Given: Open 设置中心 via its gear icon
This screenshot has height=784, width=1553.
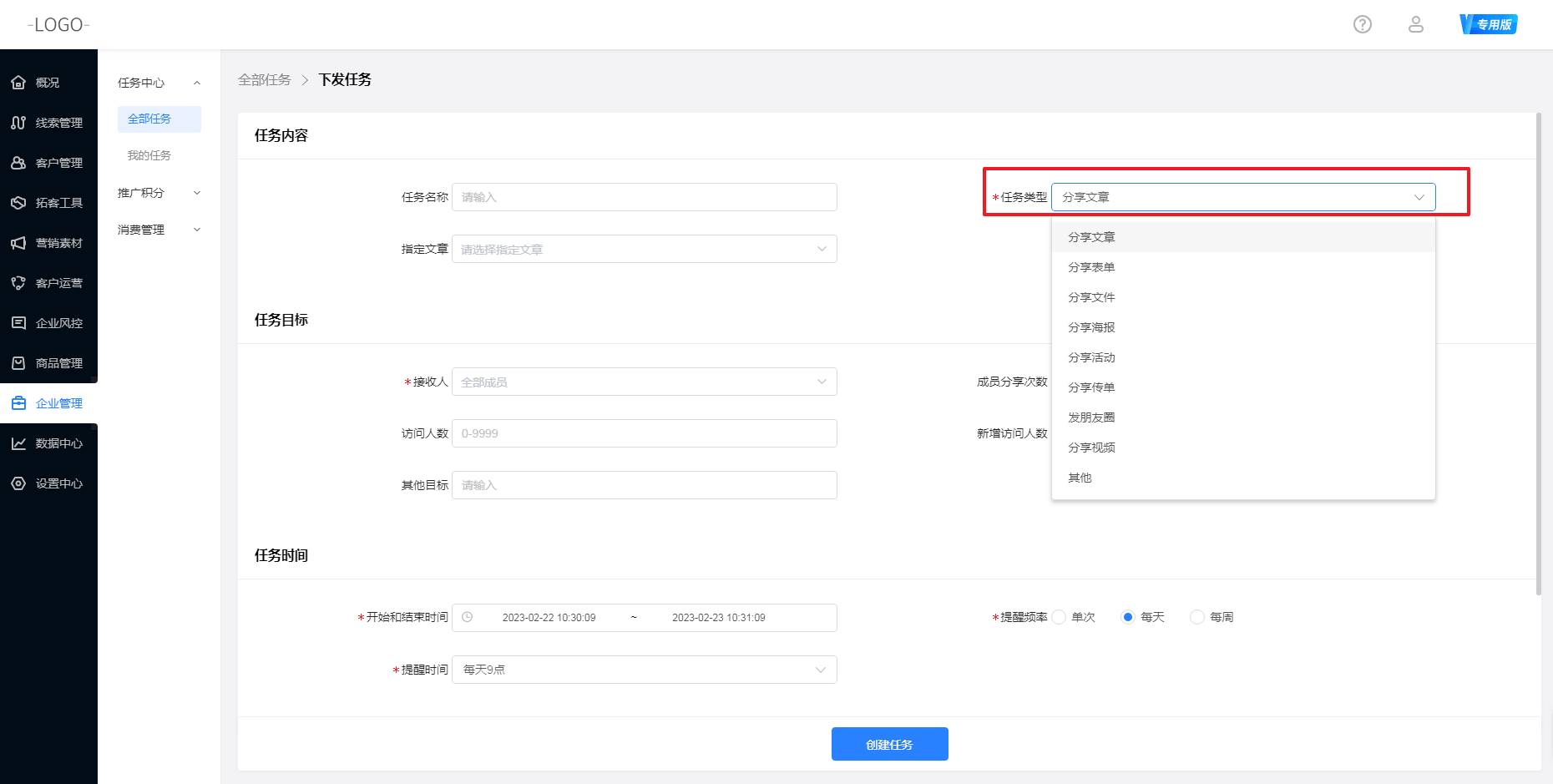Looking at the screenshot, I should 18,483.
